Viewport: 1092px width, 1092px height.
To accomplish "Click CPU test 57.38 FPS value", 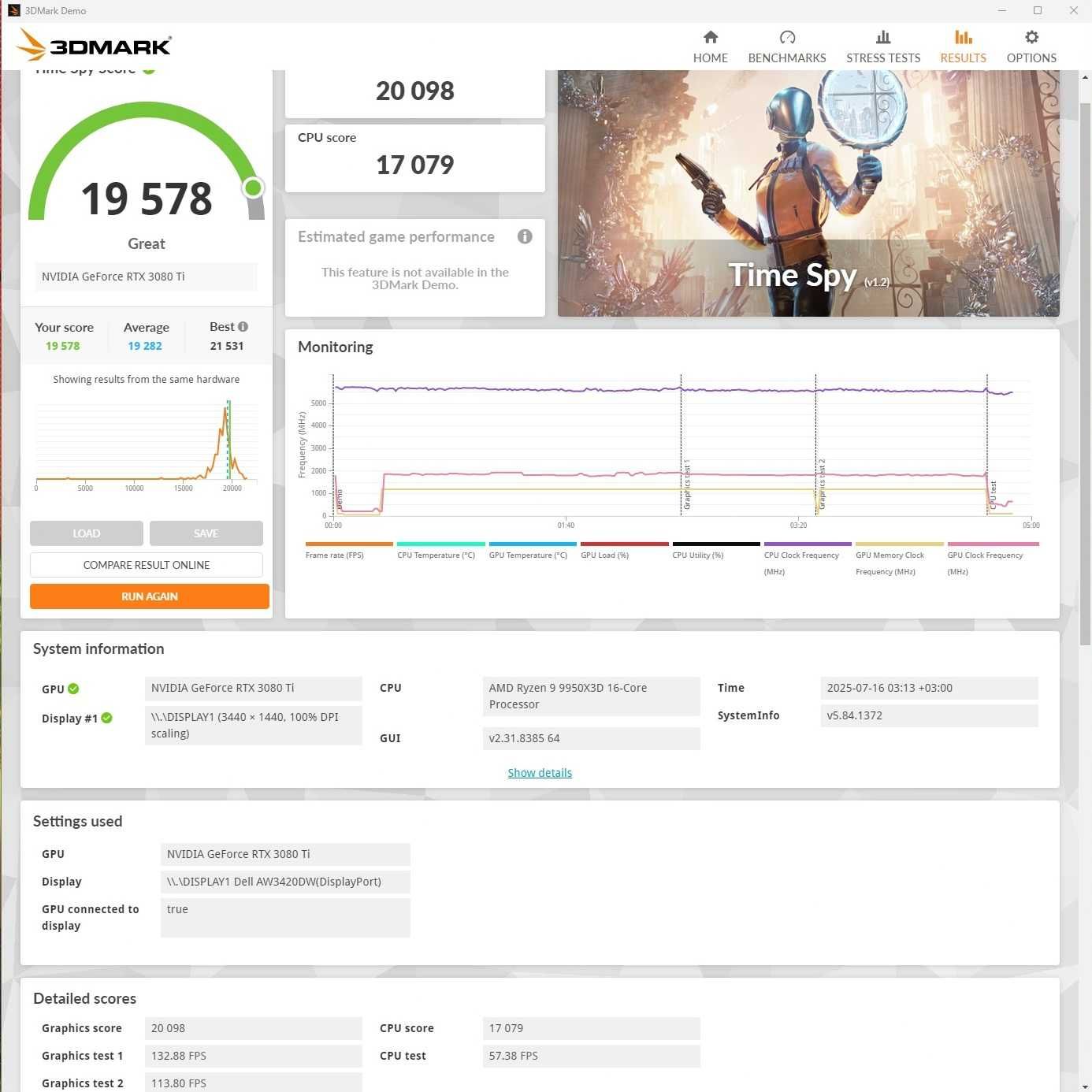I will click(x=592, y=1056).
